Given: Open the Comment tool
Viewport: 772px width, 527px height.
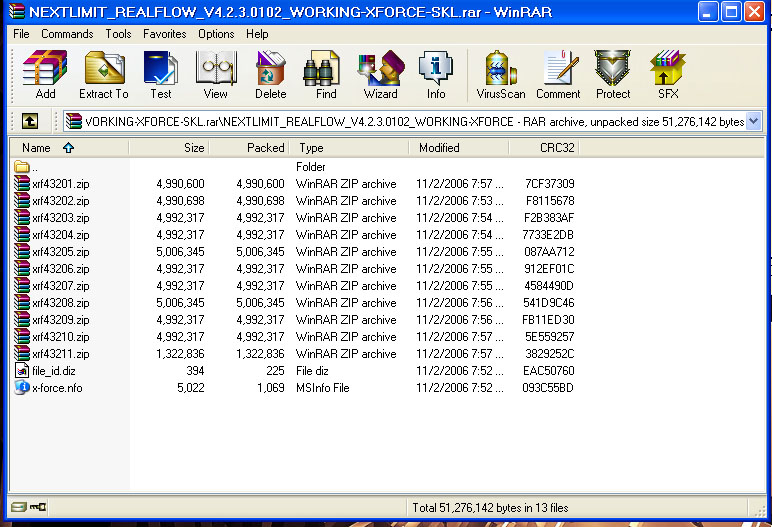Looking at the screenshot, I should point(558,74).
